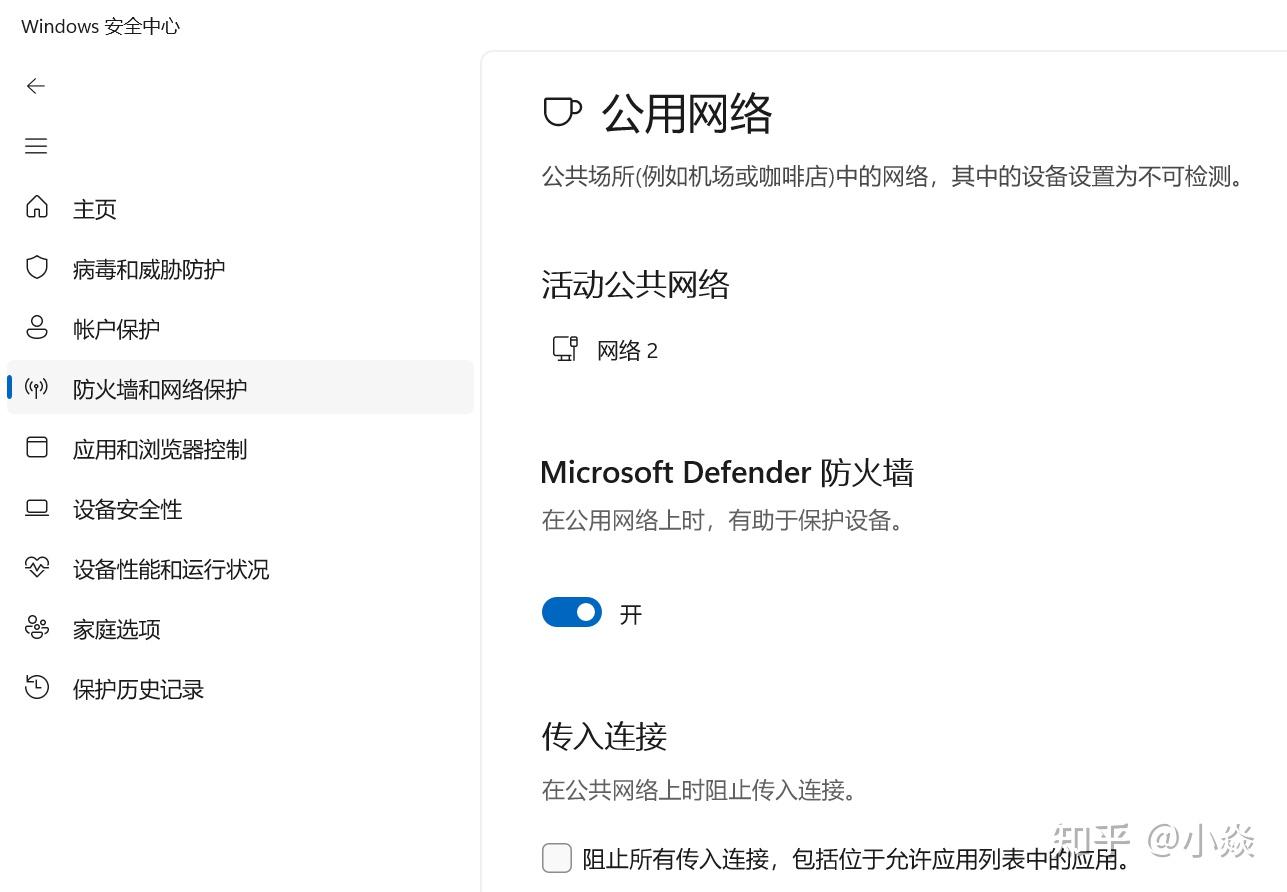
Task: Open 应用和浏览器控制 settings
Action: 160,449
